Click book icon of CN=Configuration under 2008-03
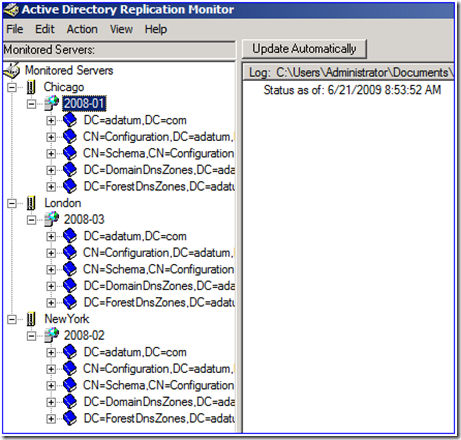This screenshot has height=440, width=461. [70, 253]
